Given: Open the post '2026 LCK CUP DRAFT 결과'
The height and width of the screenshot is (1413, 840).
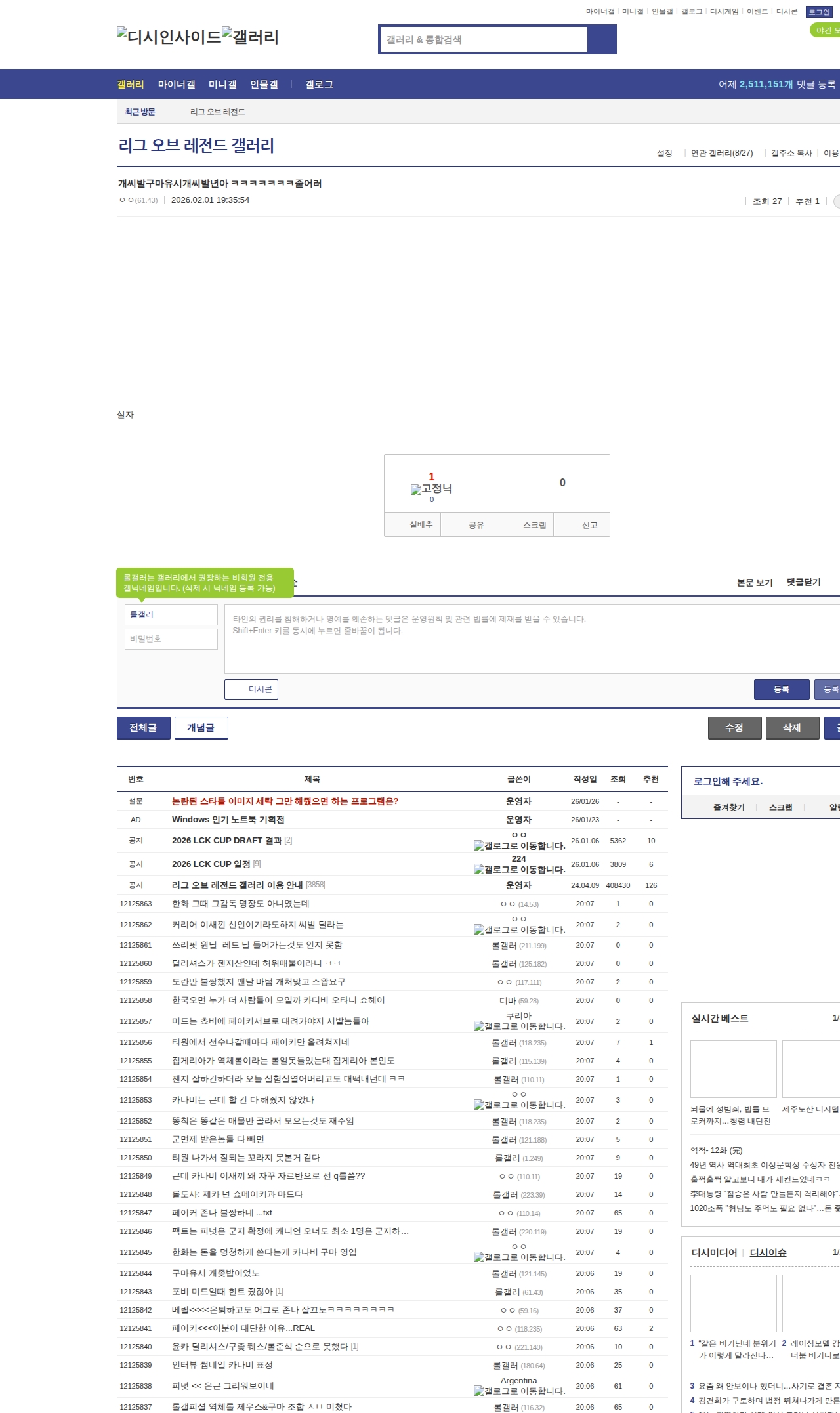Looking at the screenshot, I should click(226, 841).
